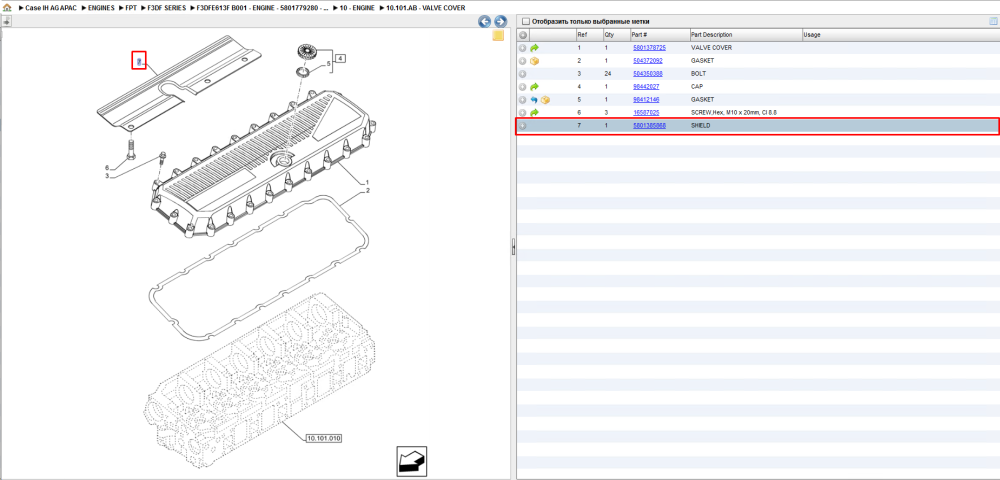Open part number 5801378725 link
1000x480 pixels.
[x=649, y=48]
